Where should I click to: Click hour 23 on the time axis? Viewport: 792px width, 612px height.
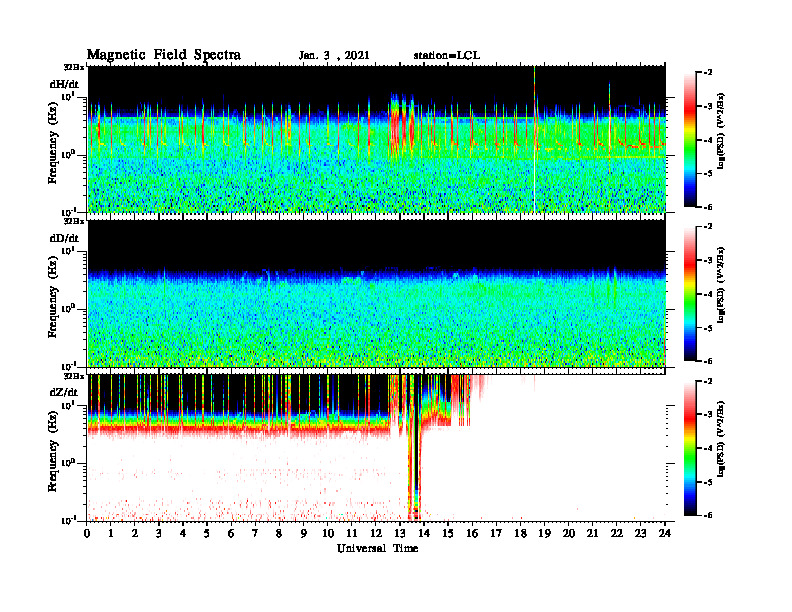click(640, 533)
